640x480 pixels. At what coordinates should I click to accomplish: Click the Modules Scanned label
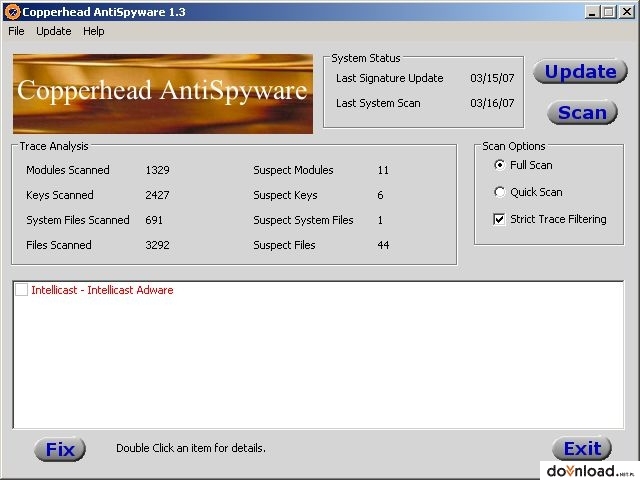pos(68,170)
